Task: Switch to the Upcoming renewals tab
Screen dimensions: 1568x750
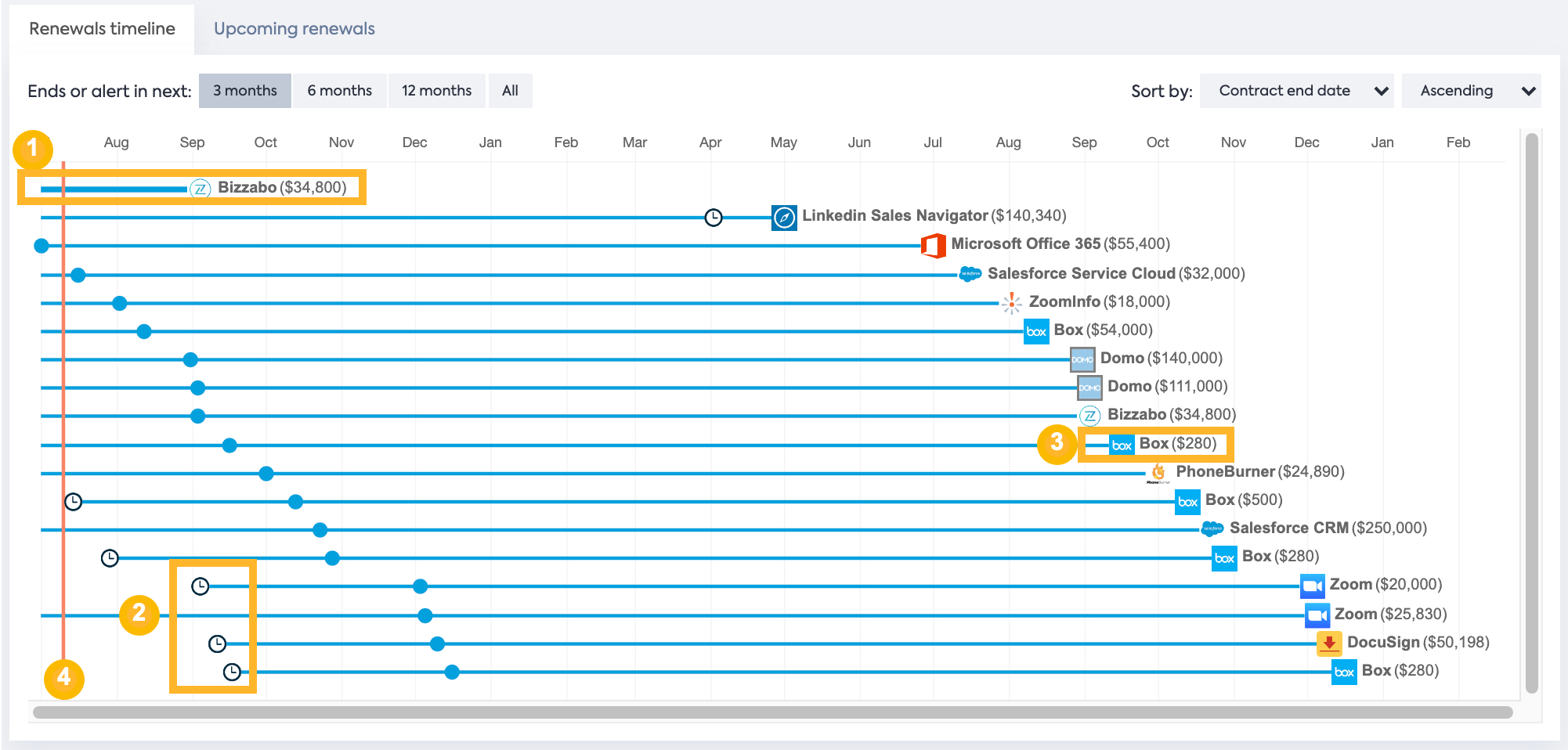Action: tap(294, 29)
